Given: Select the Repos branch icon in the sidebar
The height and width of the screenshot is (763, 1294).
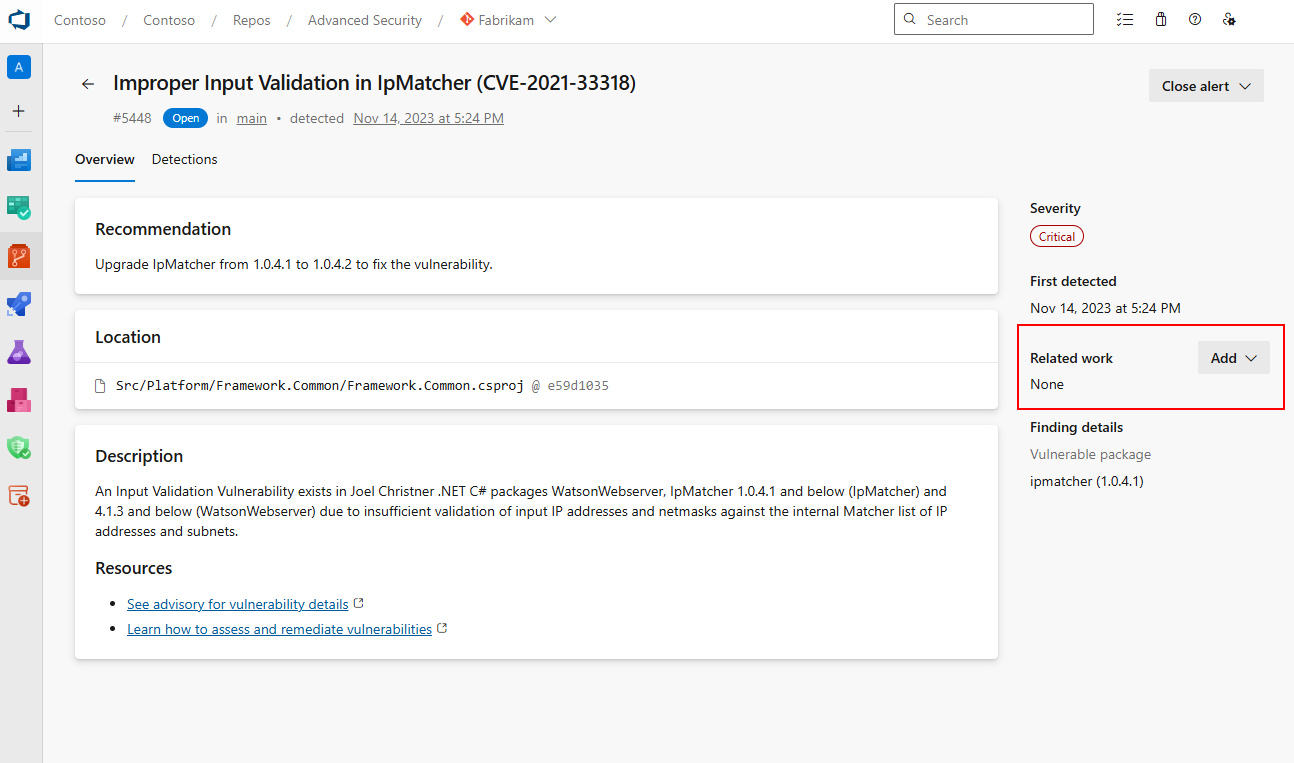Looking at the screenshot, I should coord(19,256).
